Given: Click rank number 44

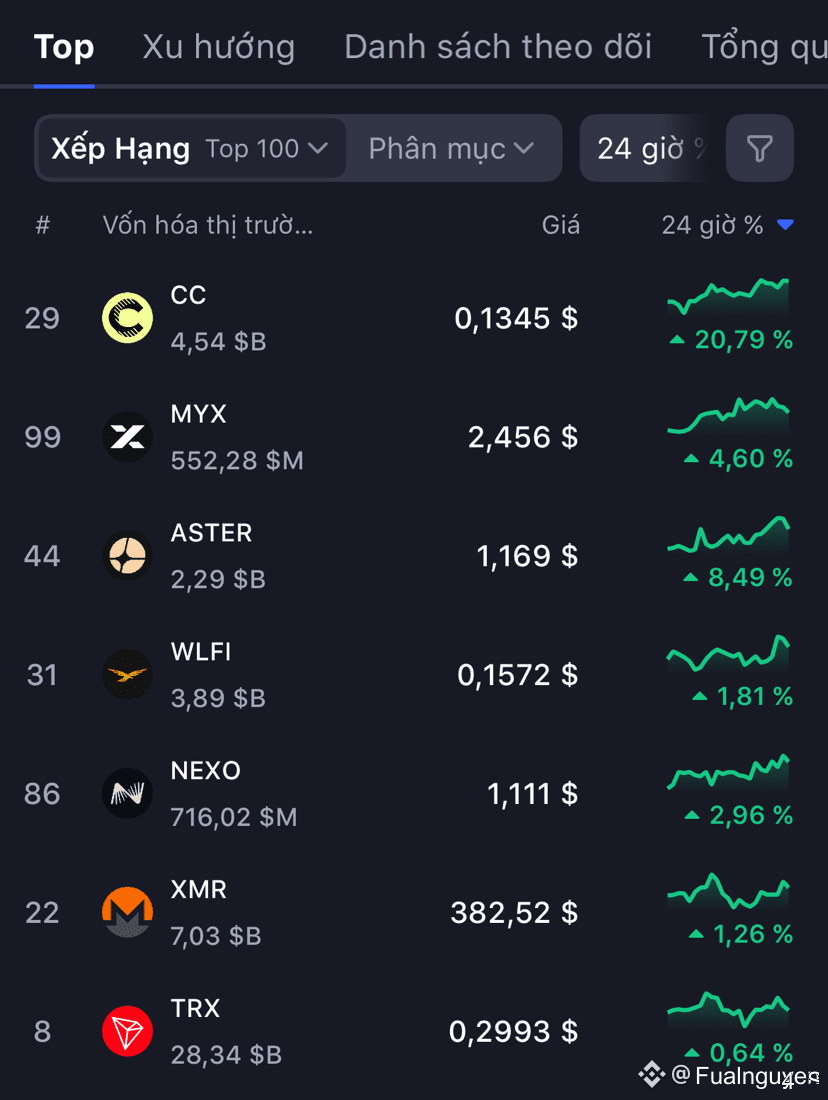Looking at the screenshot, I should (42, 556).
